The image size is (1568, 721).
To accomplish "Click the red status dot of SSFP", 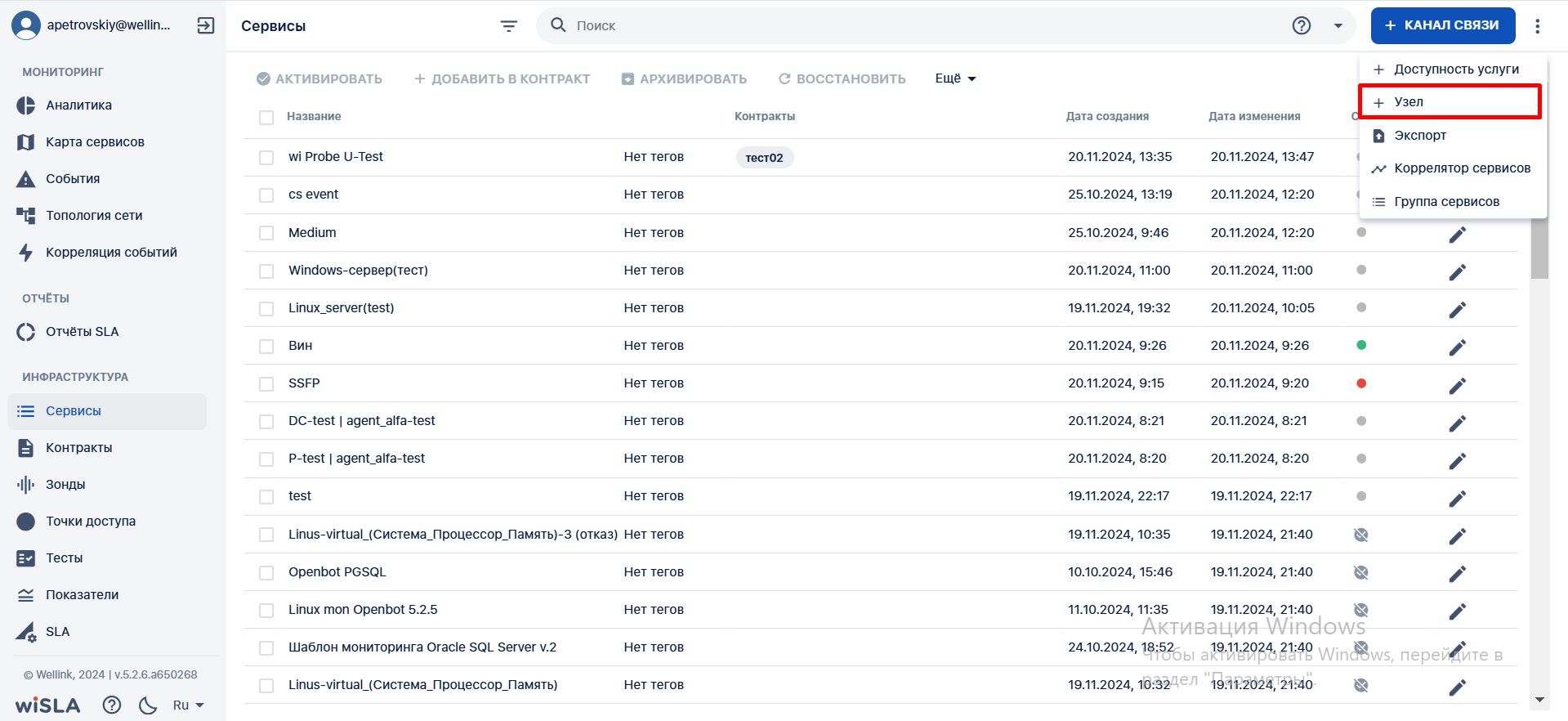I will click(x=1361, y=383).
